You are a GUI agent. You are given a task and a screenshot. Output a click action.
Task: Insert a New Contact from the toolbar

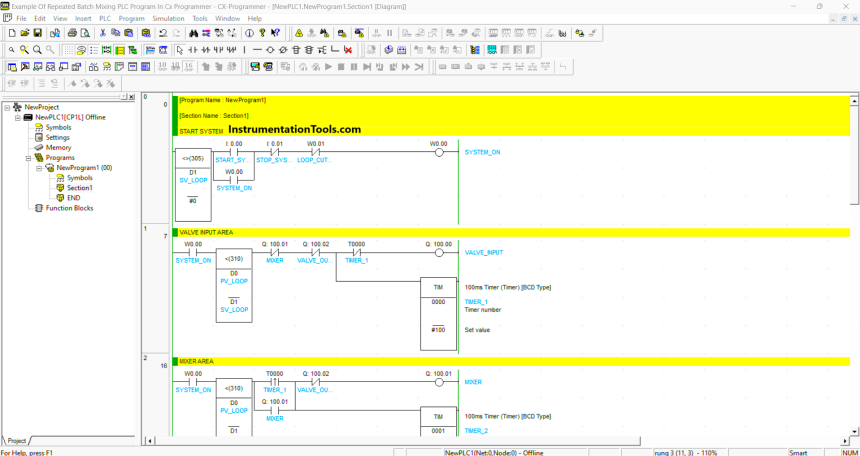pyautogui.click(x=192, y=50)
